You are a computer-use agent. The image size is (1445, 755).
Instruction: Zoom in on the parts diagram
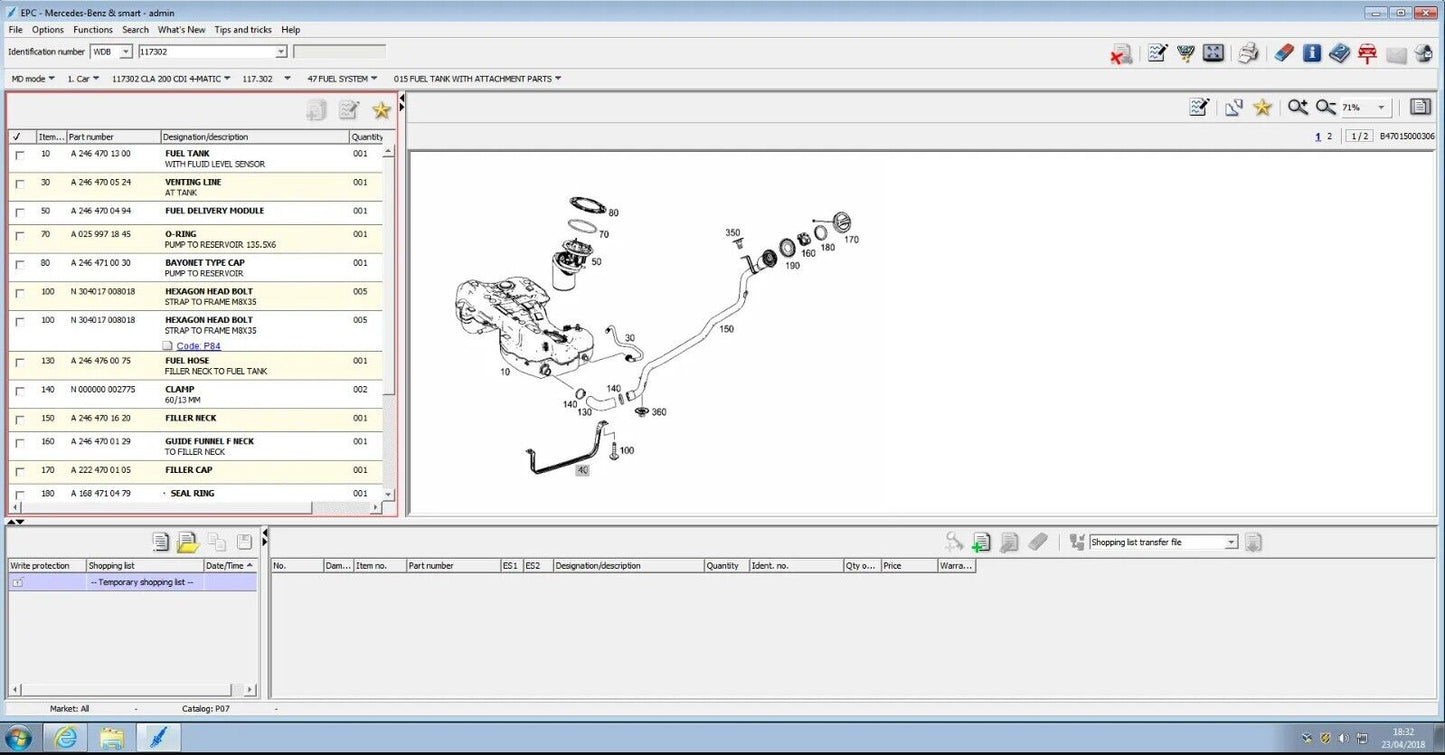(1297, 107)
